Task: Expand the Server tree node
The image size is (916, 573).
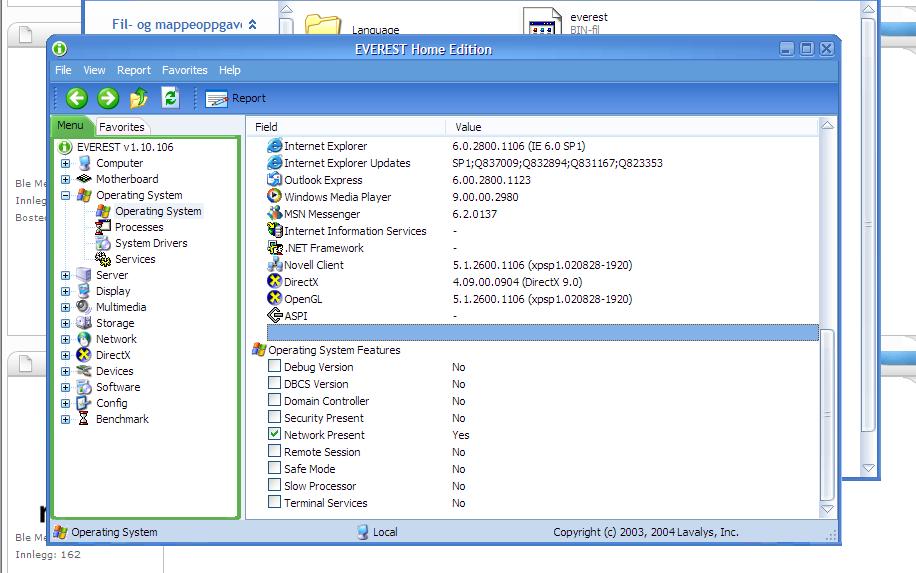Action: click(x=65, y=275)
